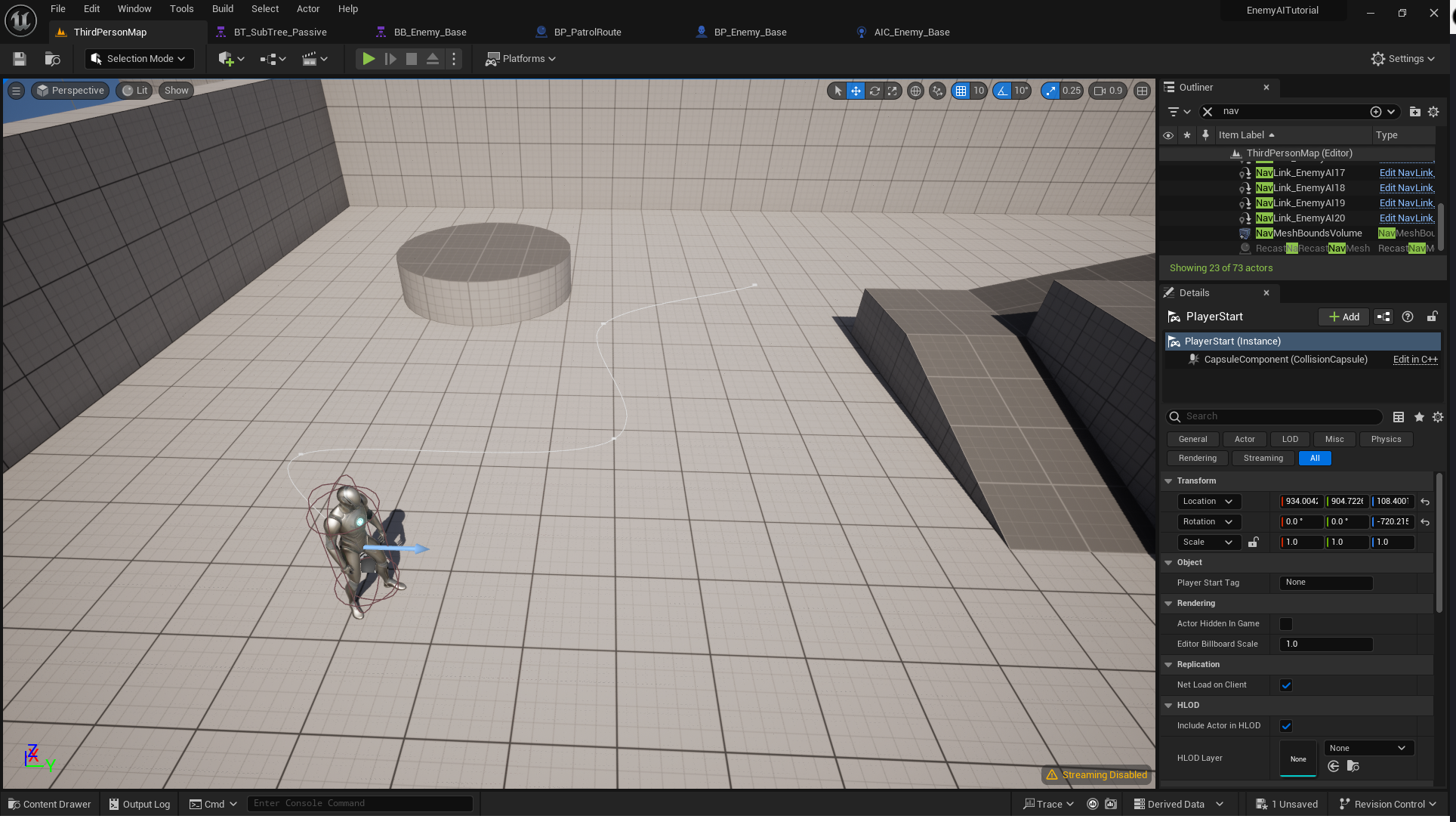Open the viewport layout icon at top right
This screenshot has width=1456, height=822.
point(1143,91)
